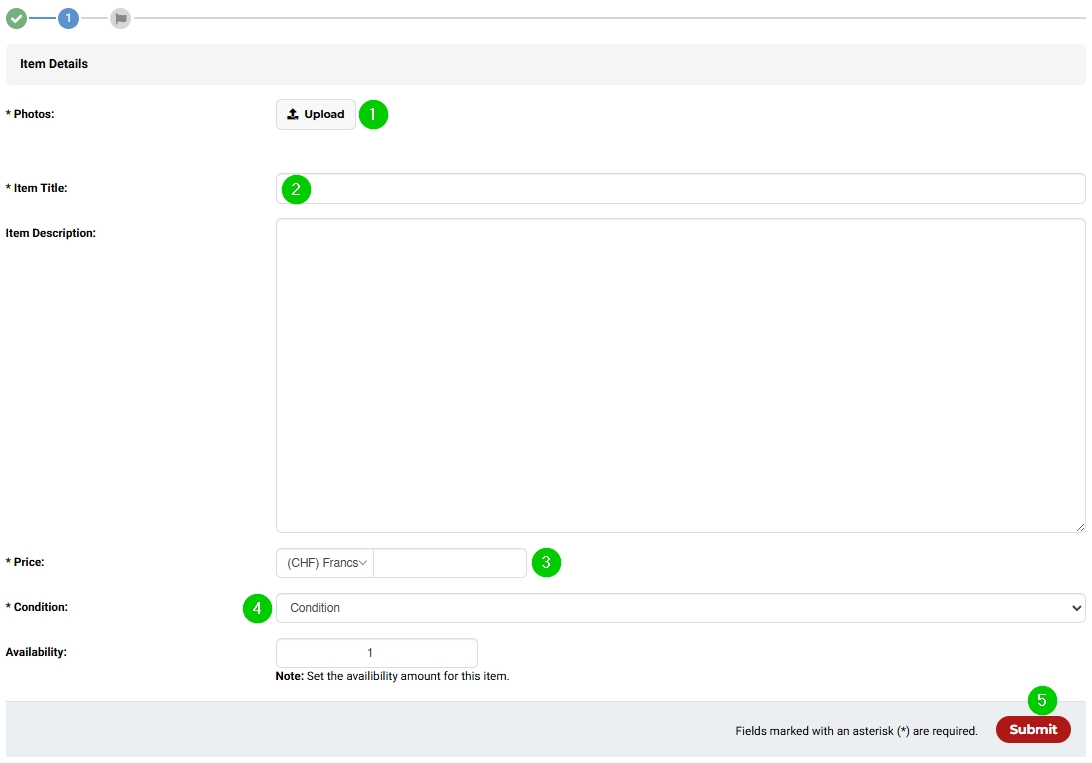
Task: Open the (CHF) Francs currency dropdown
Action: [x=322, y=562]
